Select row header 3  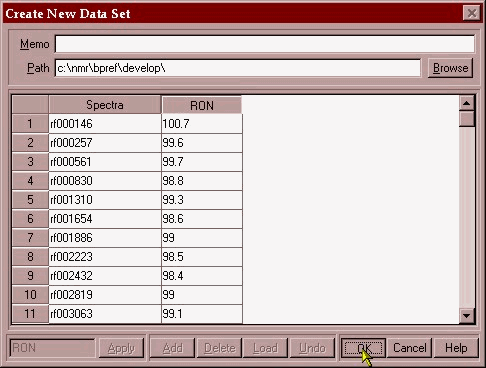(x=30, y=162)
